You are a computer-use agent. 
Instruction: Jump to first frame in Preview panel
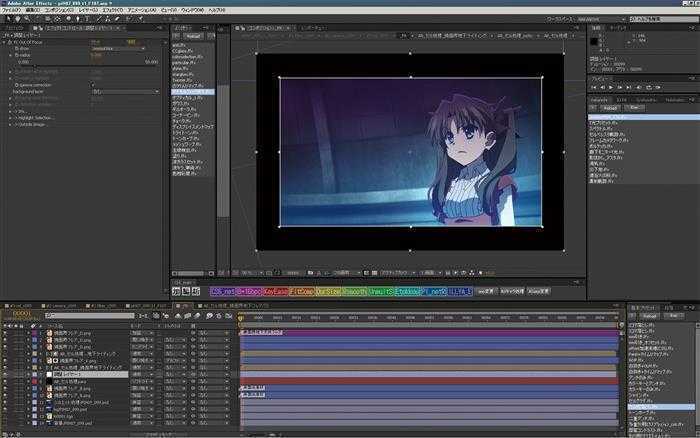coord(594,88)
